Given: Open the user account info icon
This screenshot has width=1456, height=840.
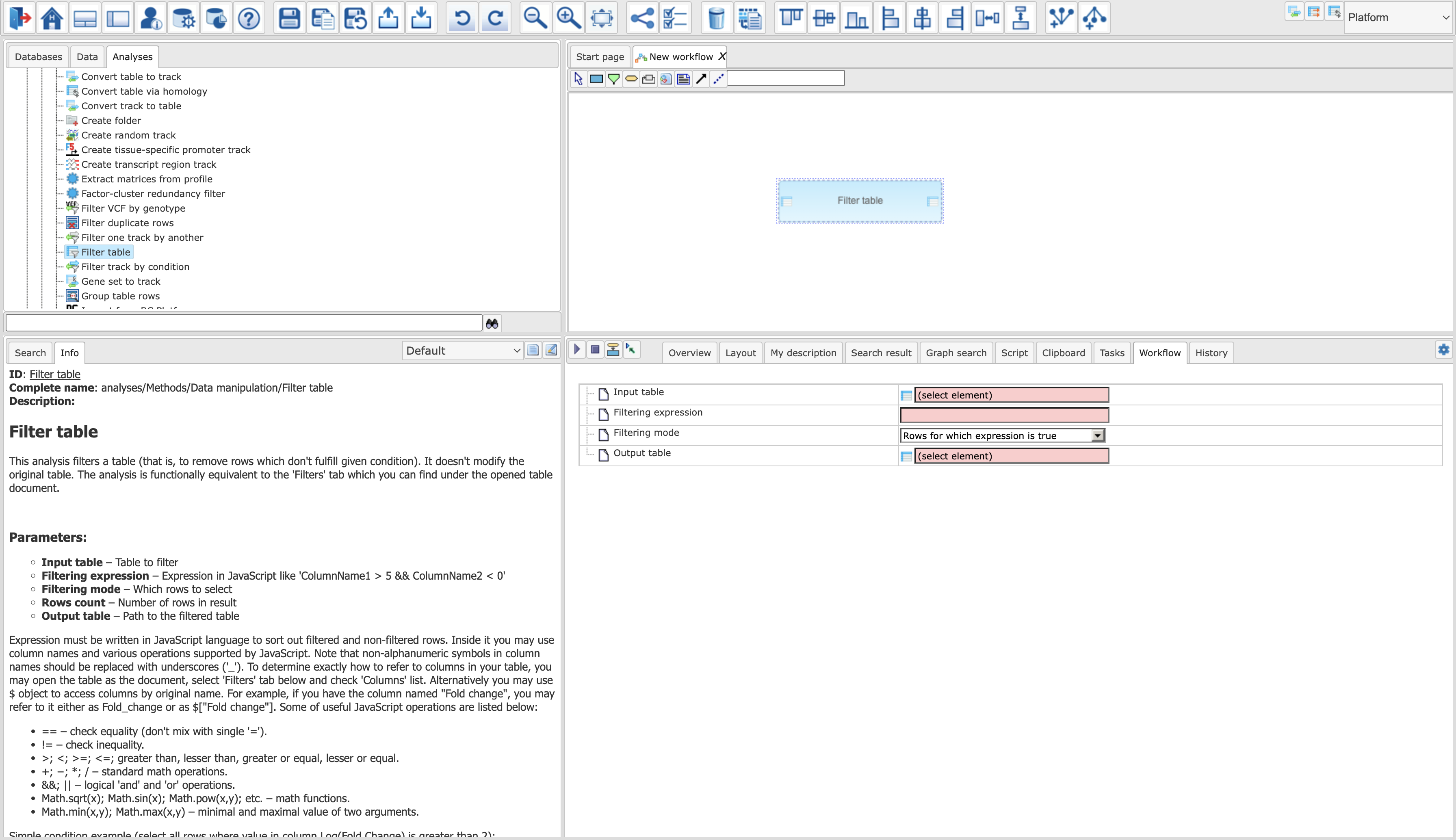Looking at the screenshot, I should click(x=151, y=18).
